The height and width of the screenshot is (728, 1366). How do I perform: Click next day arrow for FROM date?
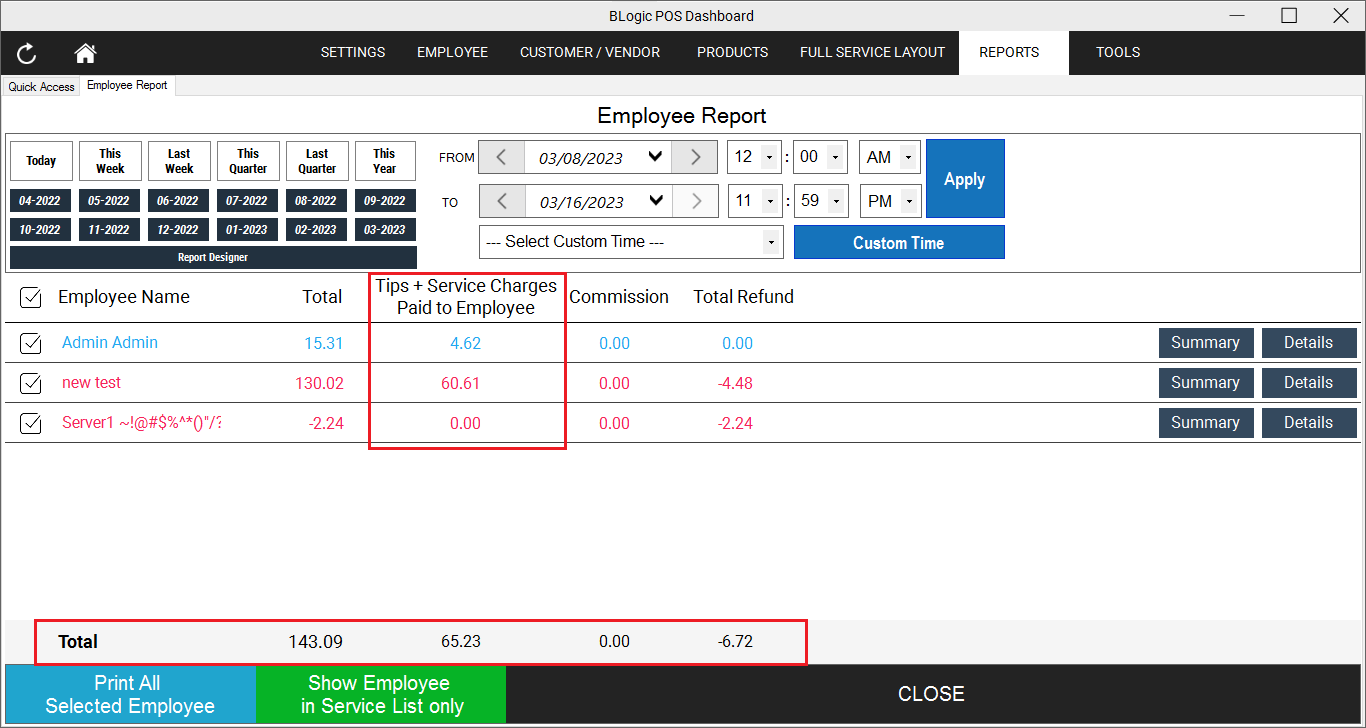click(x=695, y=157)
